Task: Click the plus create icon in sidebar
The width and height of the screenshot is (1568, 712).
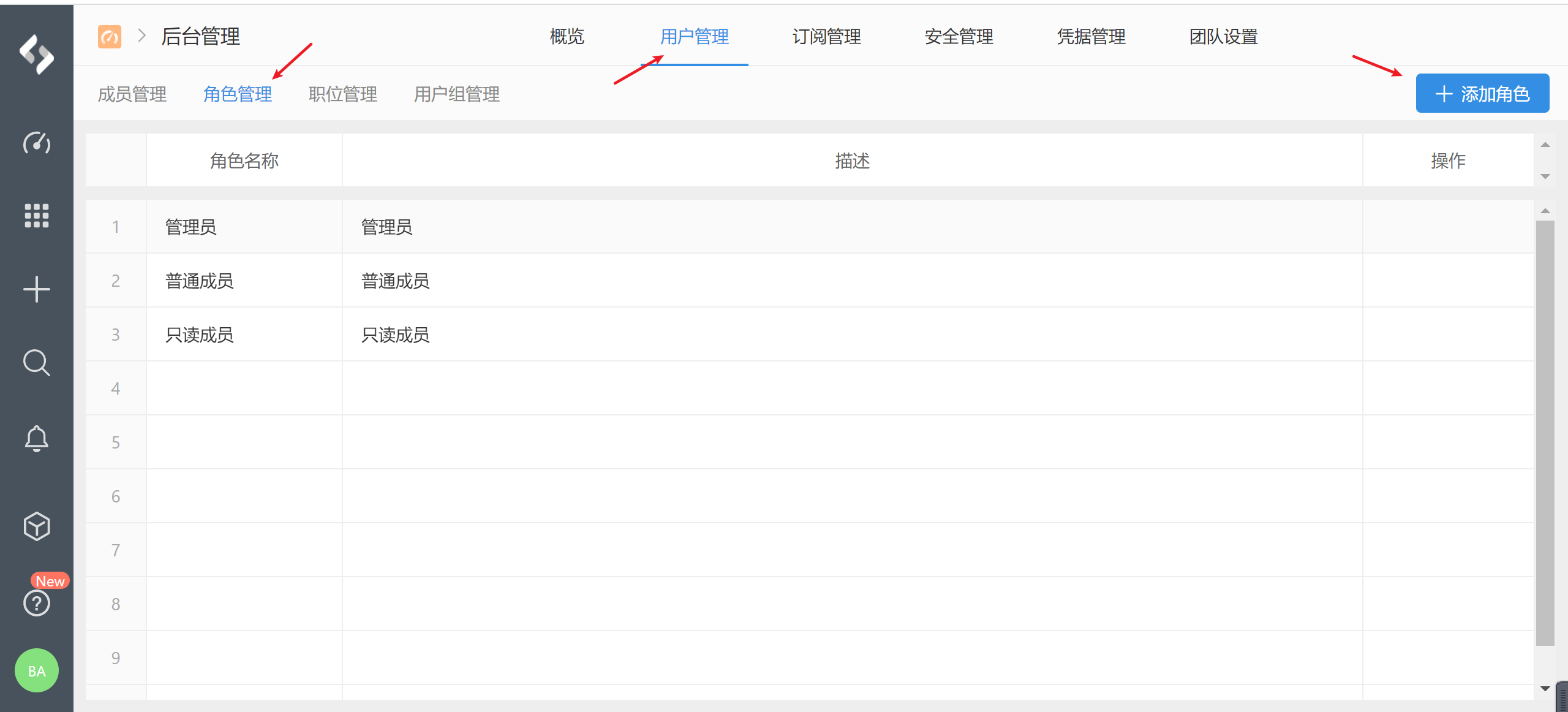Action: click(37, 289)
